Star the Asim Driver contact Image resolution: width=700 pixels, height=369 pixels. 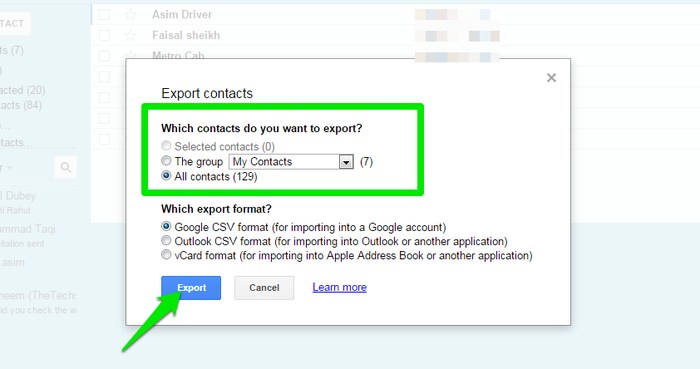tap(130, 14)
